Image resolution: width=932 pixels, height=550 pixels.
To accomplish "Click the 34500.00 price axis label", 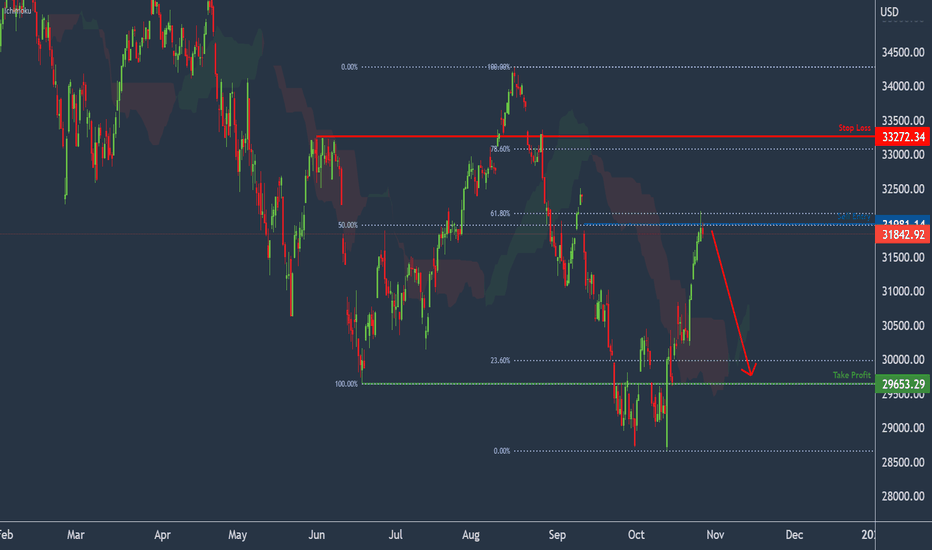I will click(x=903, y=52).
